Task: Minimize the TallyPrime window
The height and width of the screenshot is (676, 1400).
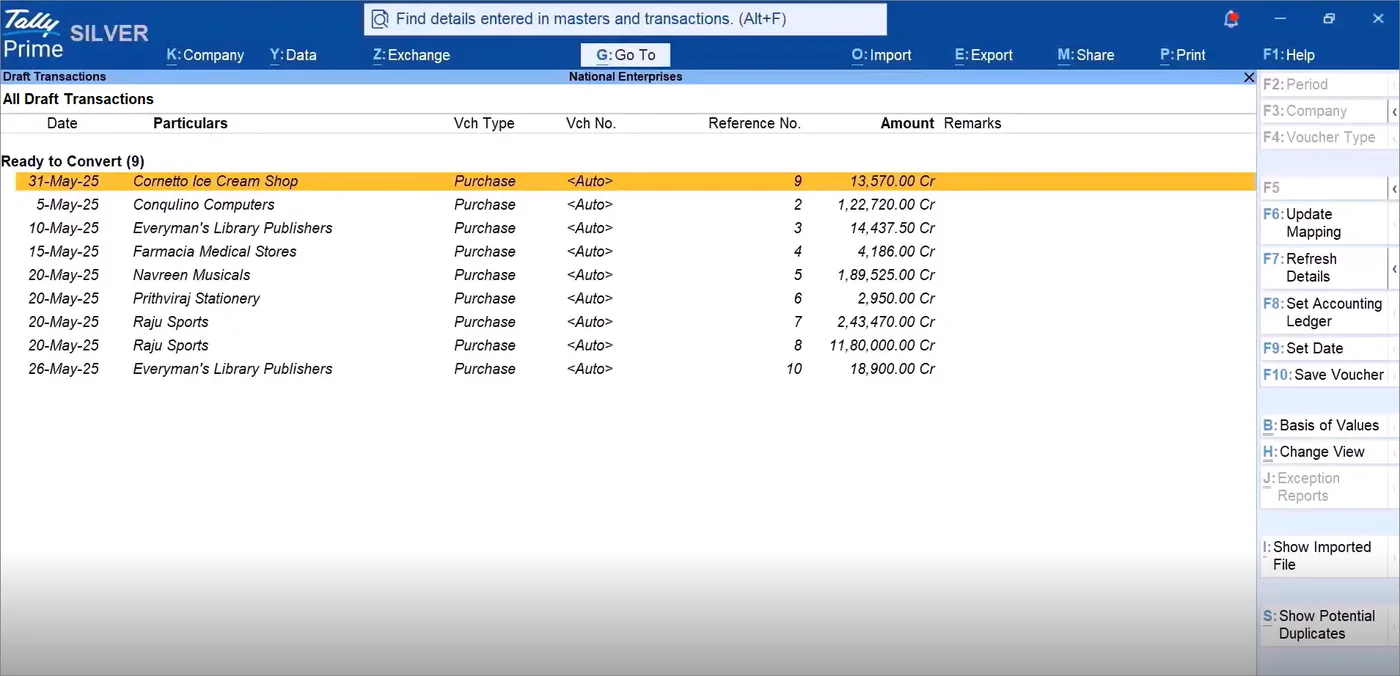Action: coord(1281,18)
